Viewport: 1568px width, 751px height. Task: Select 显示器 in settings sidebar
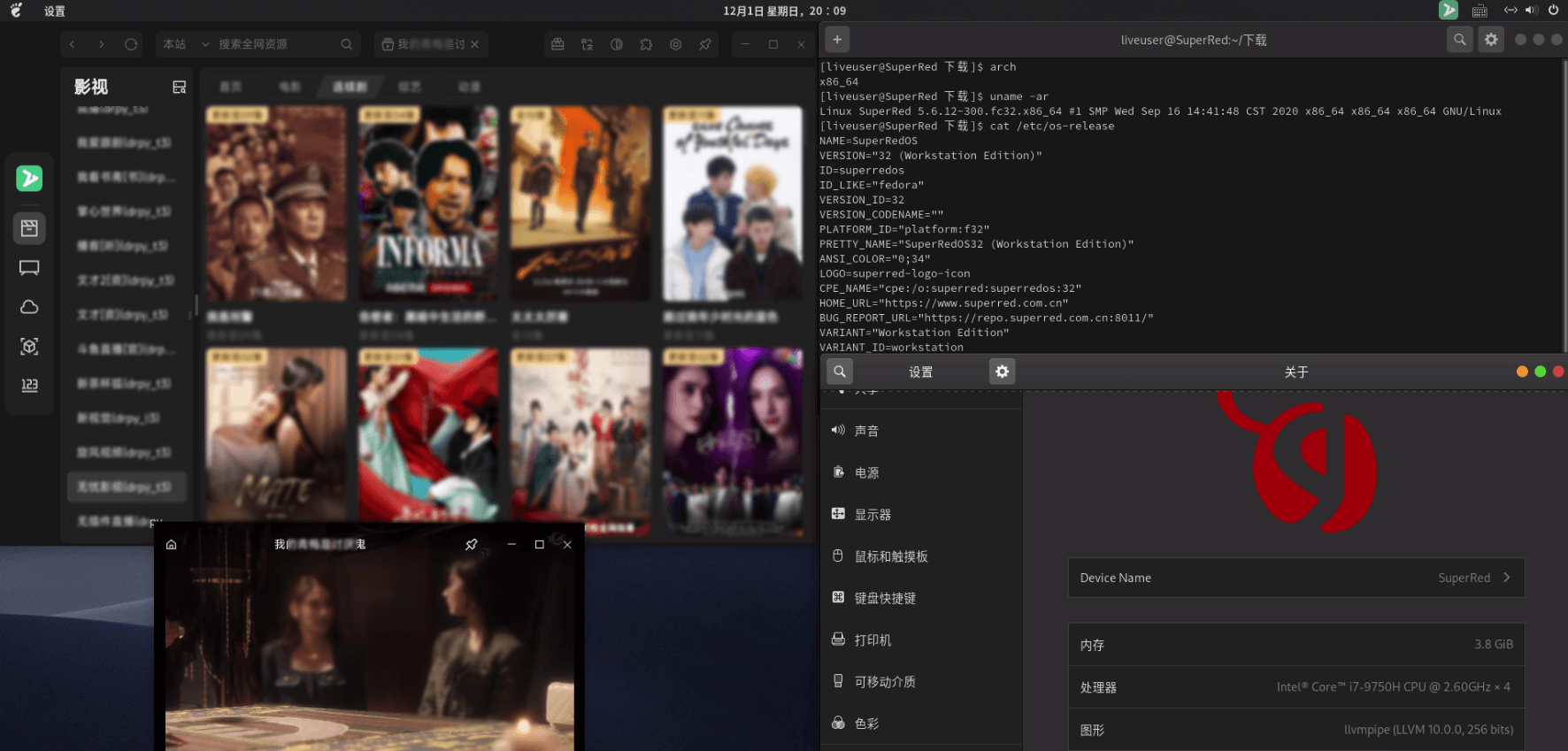872,515
